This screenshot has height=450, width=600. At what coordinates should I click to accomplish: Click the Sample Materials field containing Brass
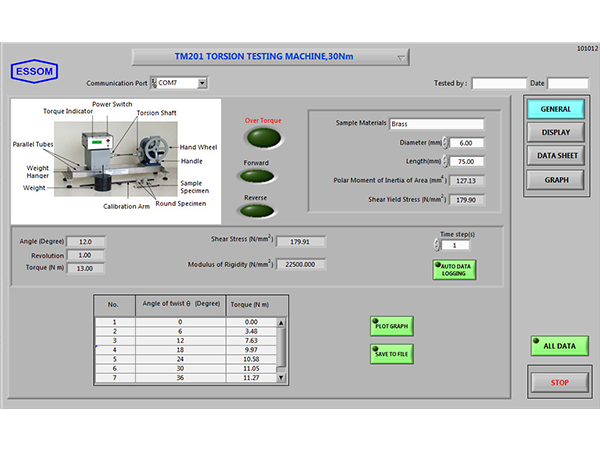click(x=436, y=124)
